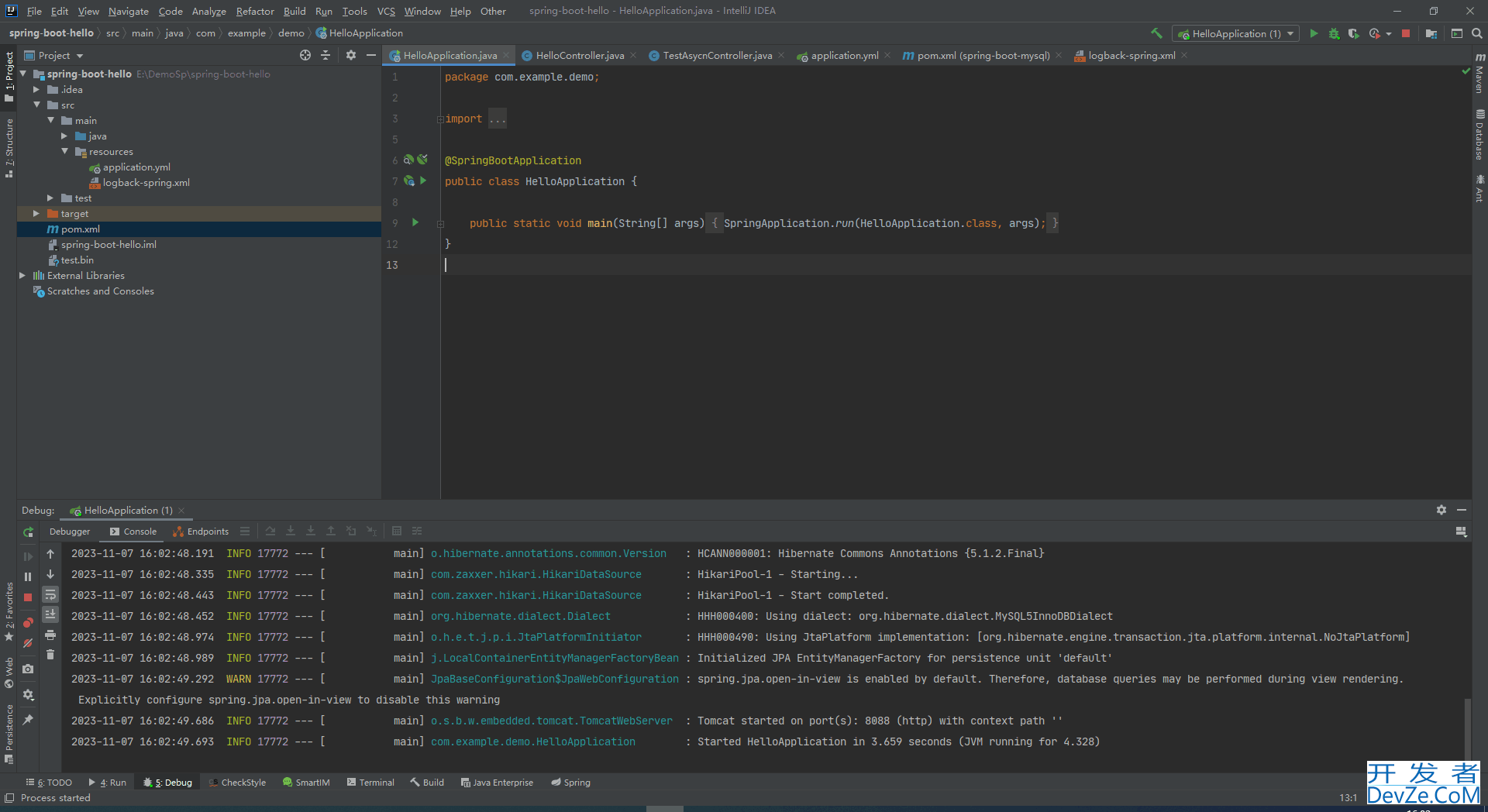Open the CheckStyle tool window
The height and width of the screenshot is (812, 1488).
click(237, 783)
